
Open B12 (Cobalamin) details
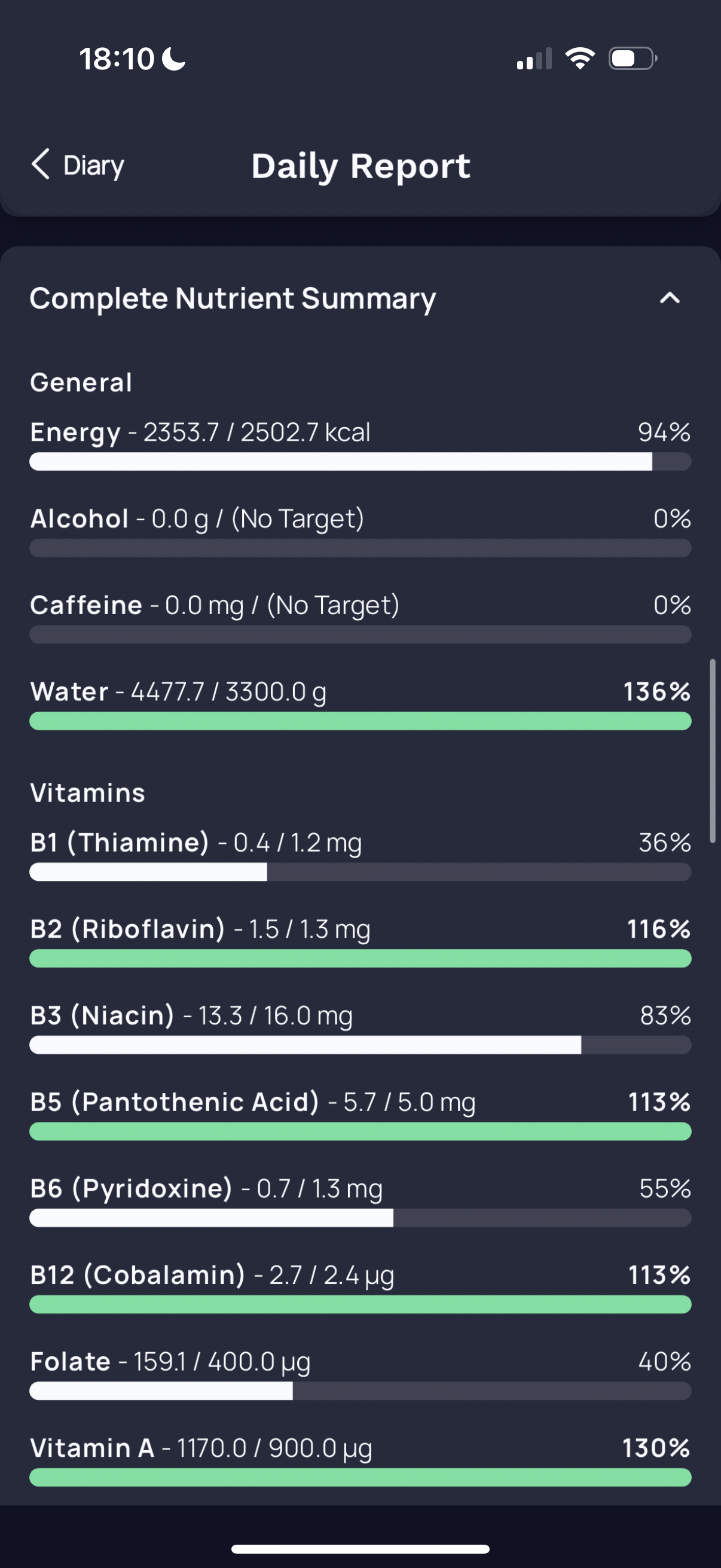click(x=360, y=1287)
